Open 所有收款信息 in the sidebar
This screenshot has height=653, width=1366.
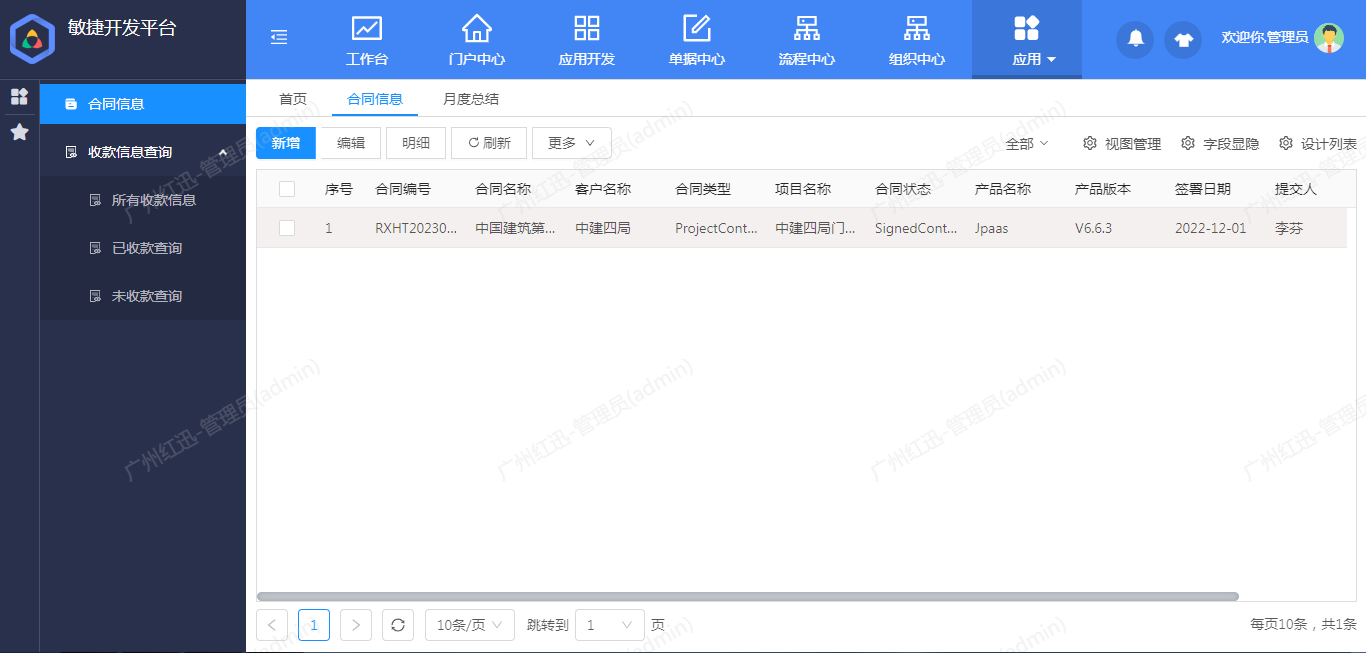[143, 200]
